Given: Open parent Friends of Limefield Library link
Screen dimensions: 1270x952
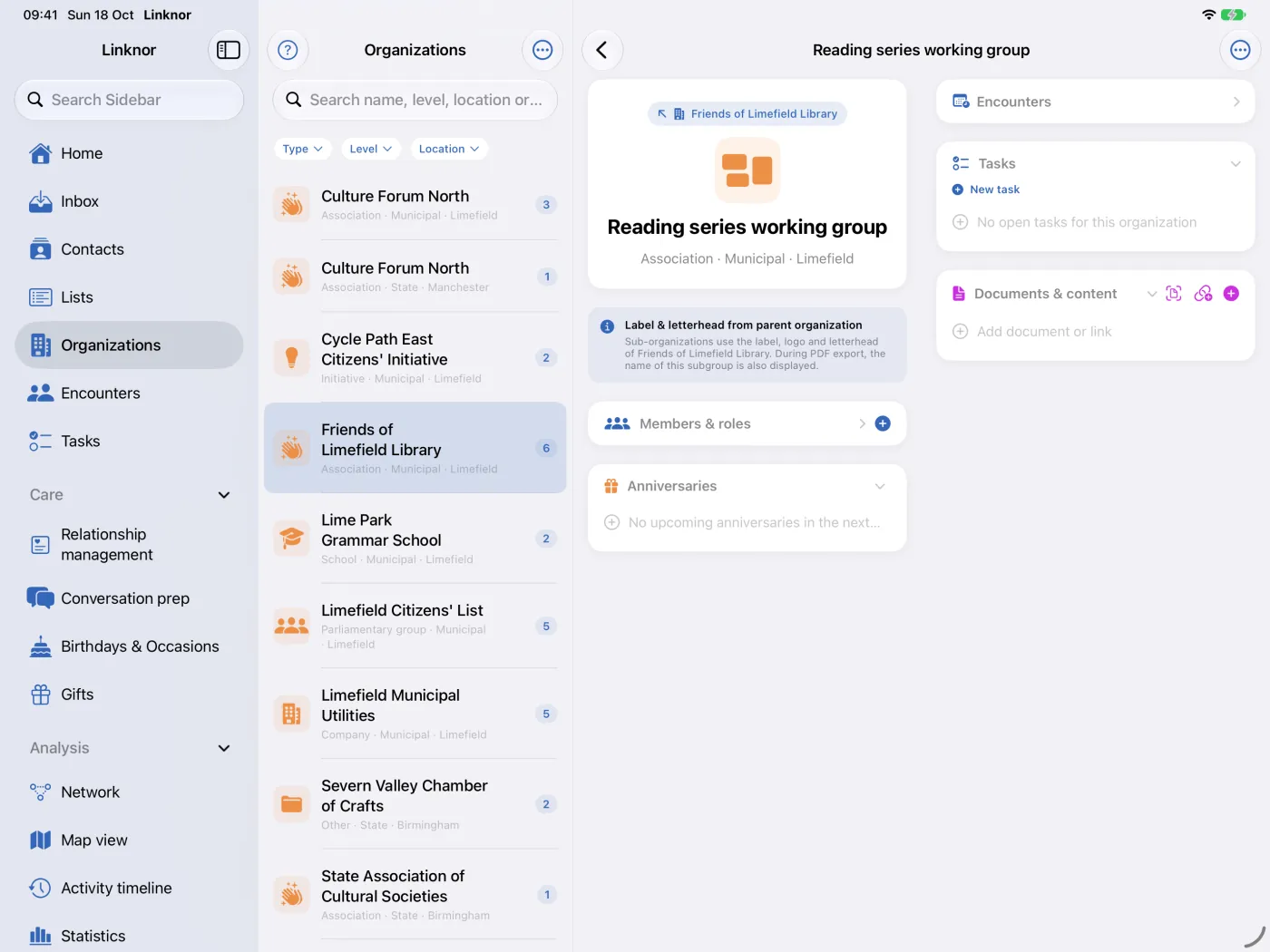Looking at the screenshot, I should point(747,113).
